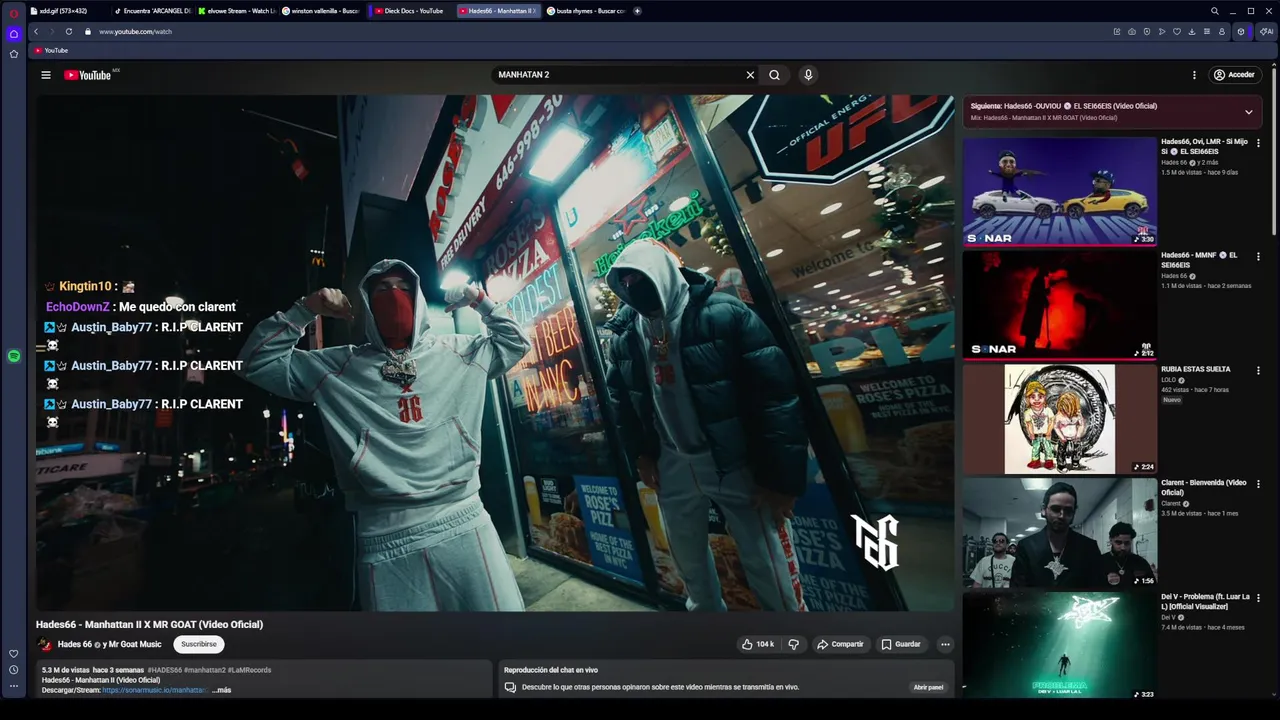The width and height of the screenshot is (1280, 720).
Task: Open Spotify in the sidebar
Action: coord(14,356)
